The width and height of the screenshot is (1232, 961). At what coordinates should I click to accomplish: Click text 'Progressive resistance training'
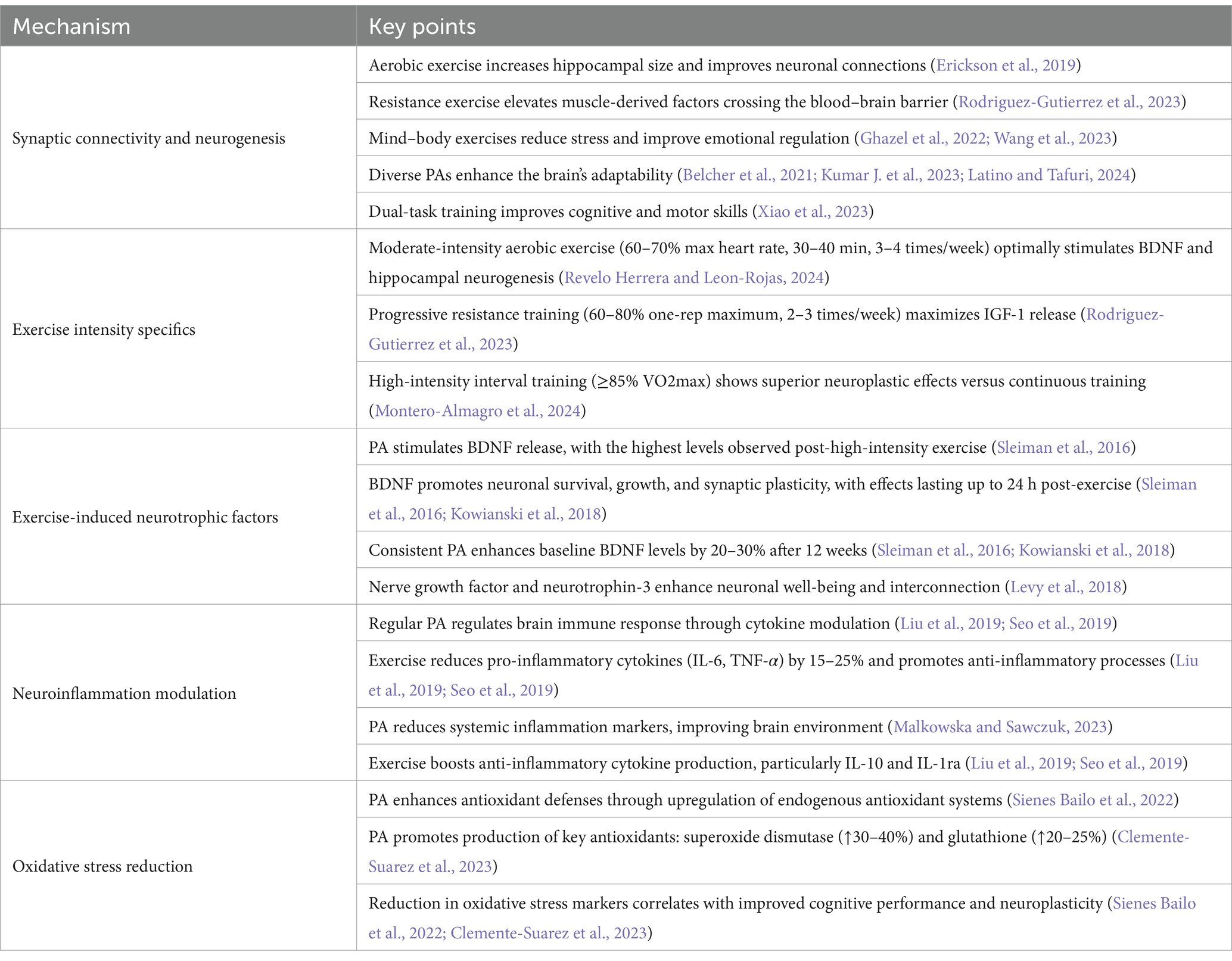click(474, 314)
